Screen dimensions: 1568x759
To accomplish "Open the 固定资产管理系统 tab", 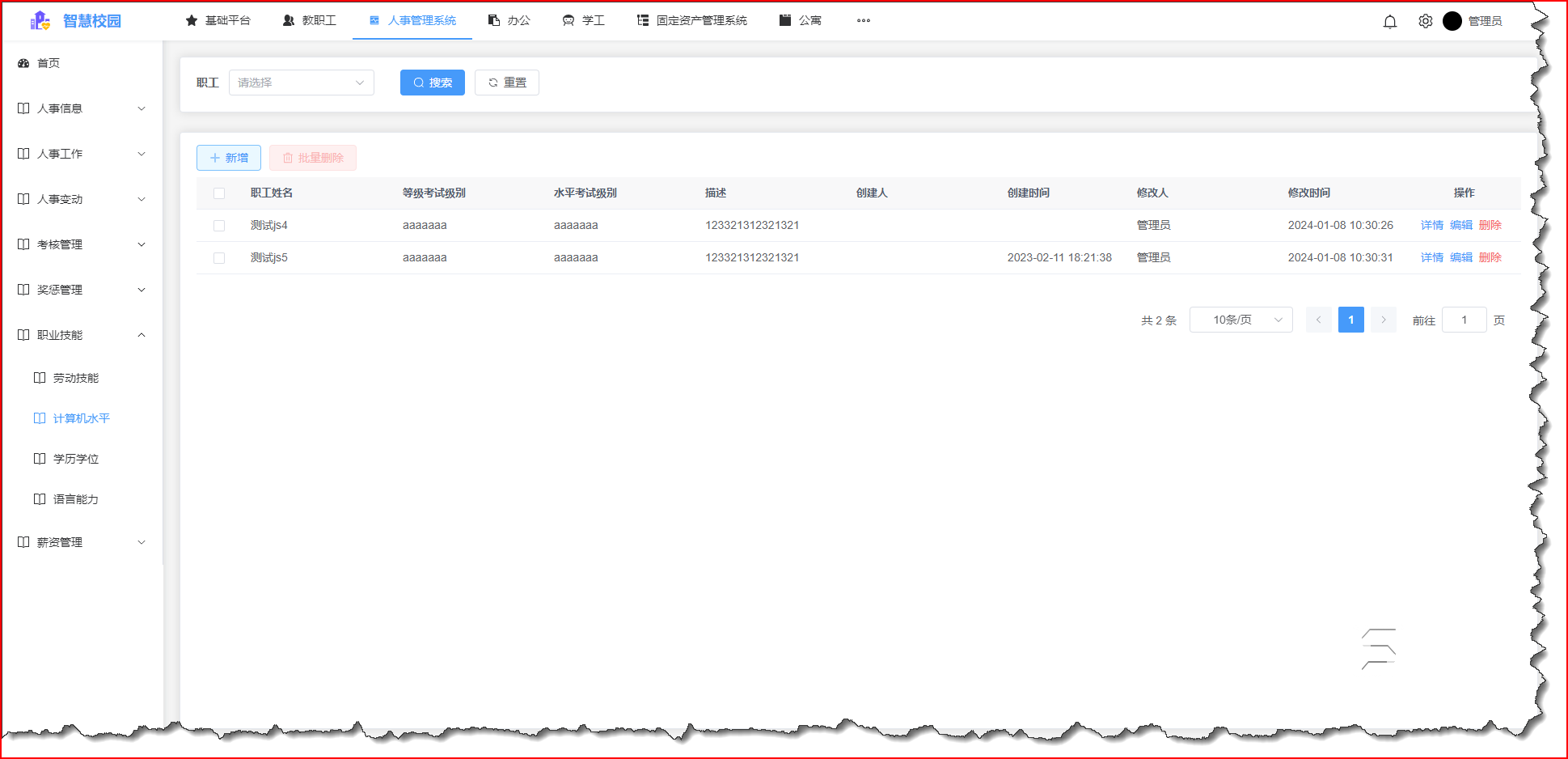I will coord(692,21).
